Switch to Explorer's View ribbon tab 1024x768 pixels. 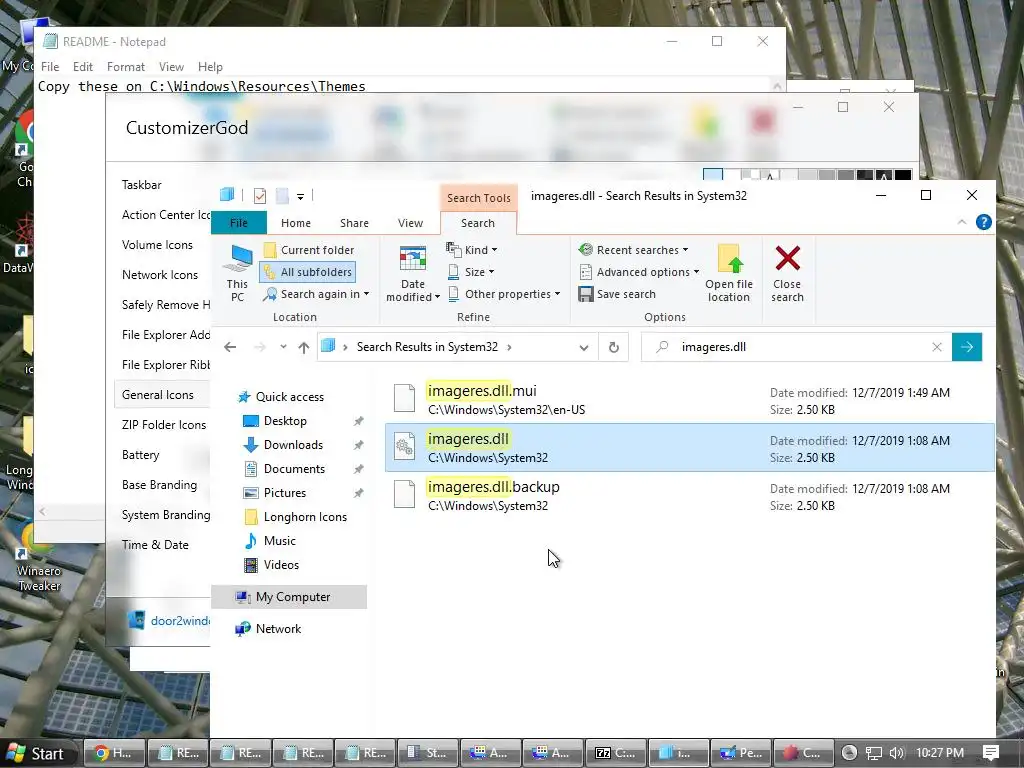coord(411,223)
